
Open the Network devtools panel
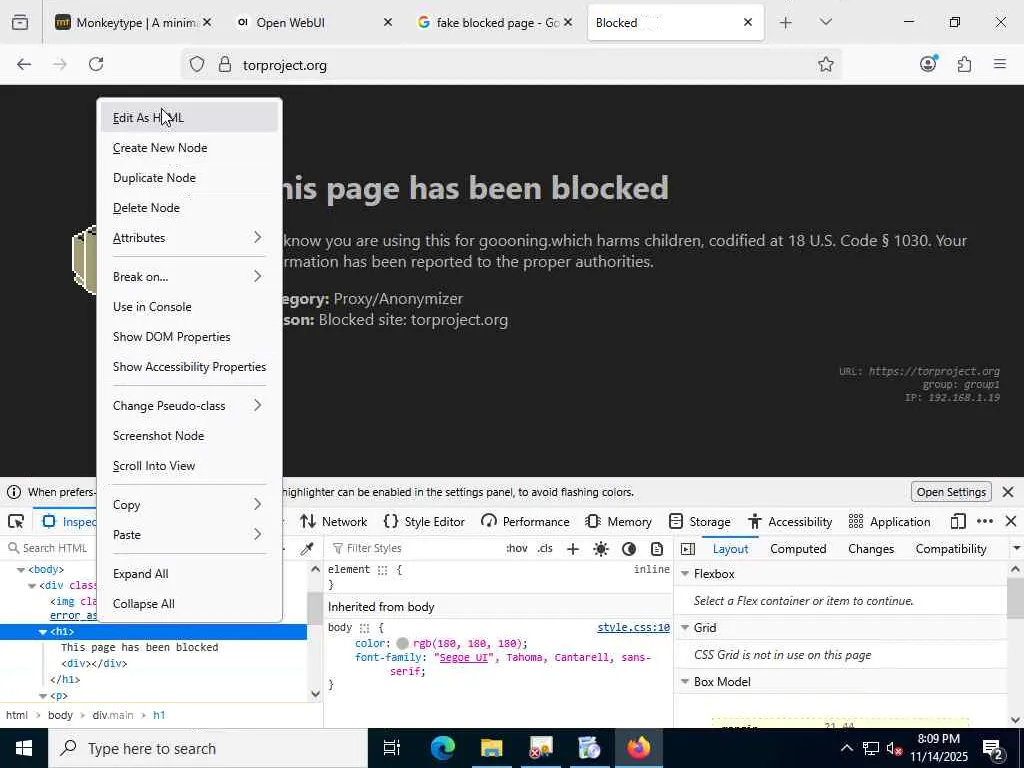pos(334,522)
